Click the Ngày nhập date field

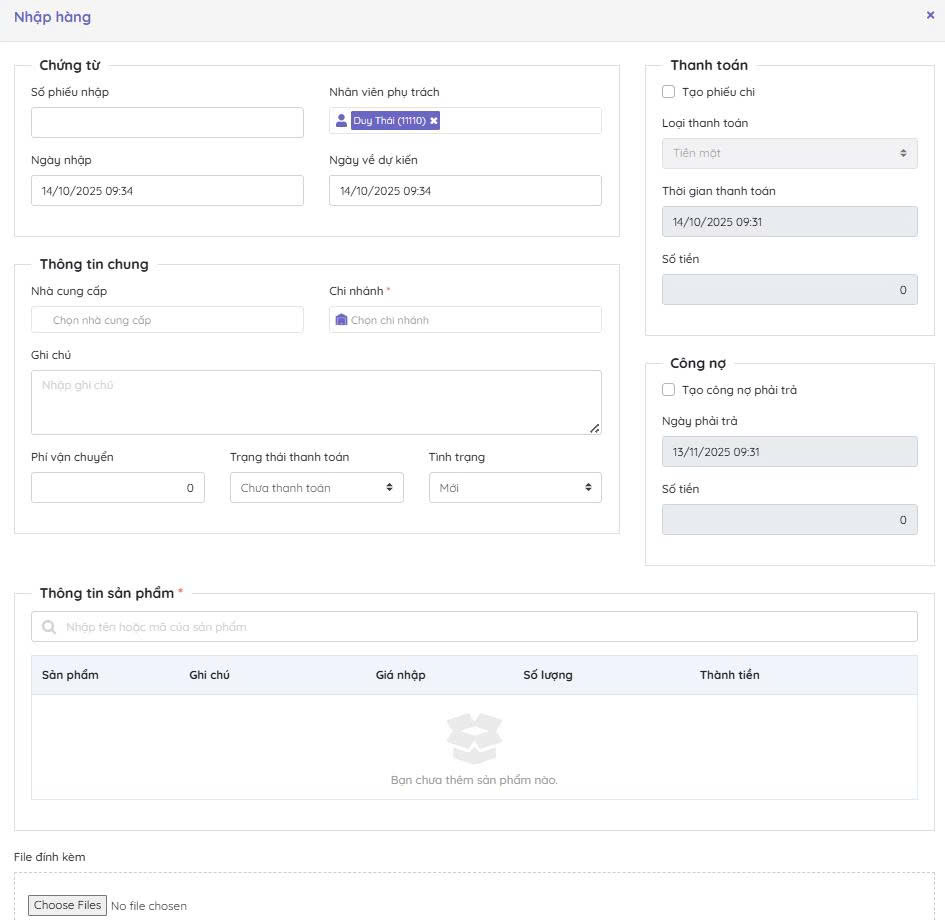[x=167, y=191]
